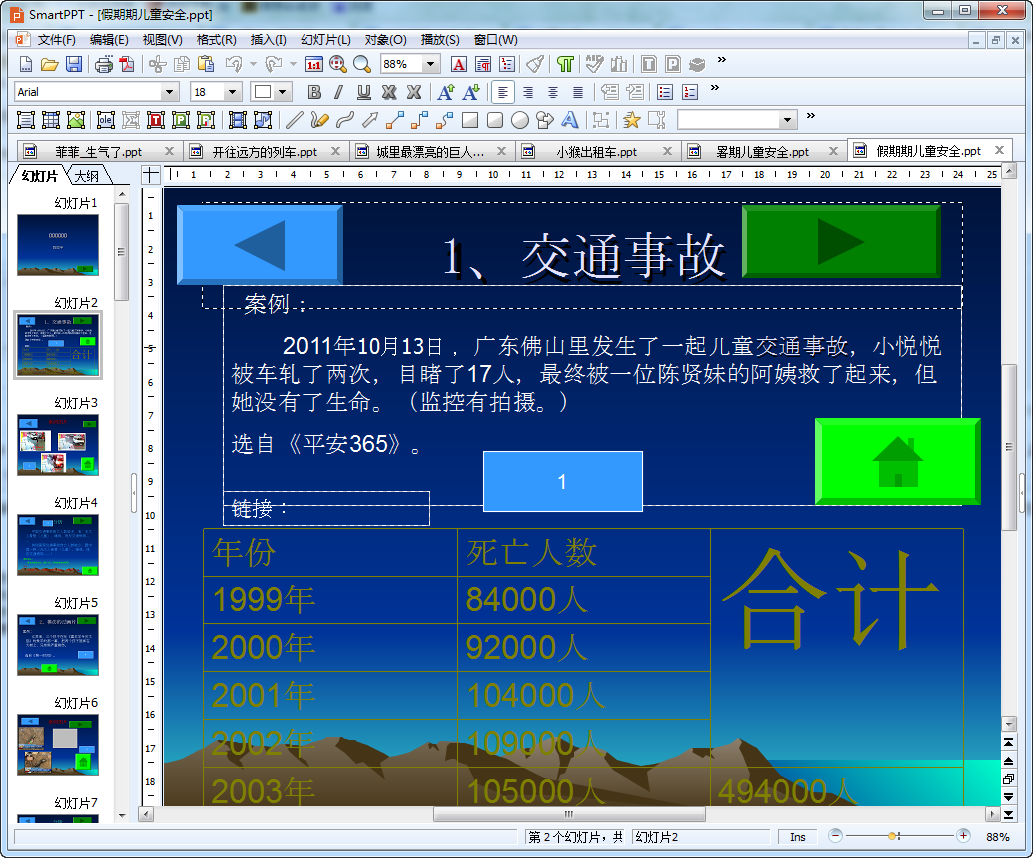Expand the undo history dropdown
The image size is (1033, 858).
click(x=253, y=64)
